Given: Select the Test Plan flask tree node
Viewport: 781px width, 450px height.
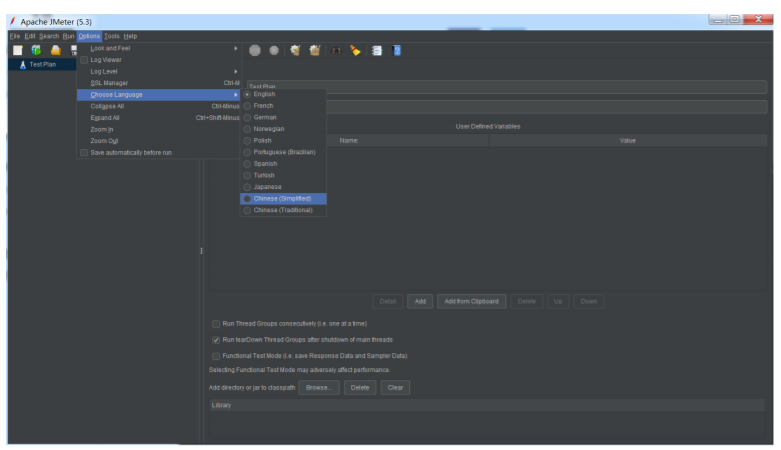Looking at the screenshot, I should click(38, 64).
